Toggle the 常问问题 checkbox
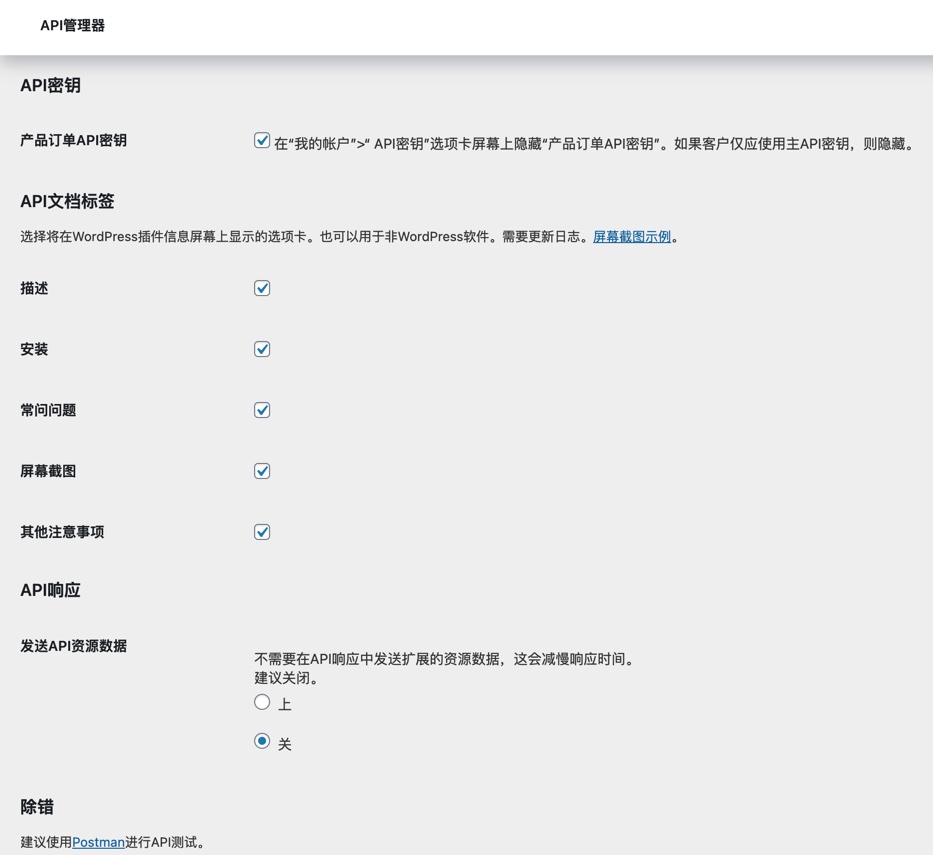Screen dimensions: 933x855 (262, 410)
